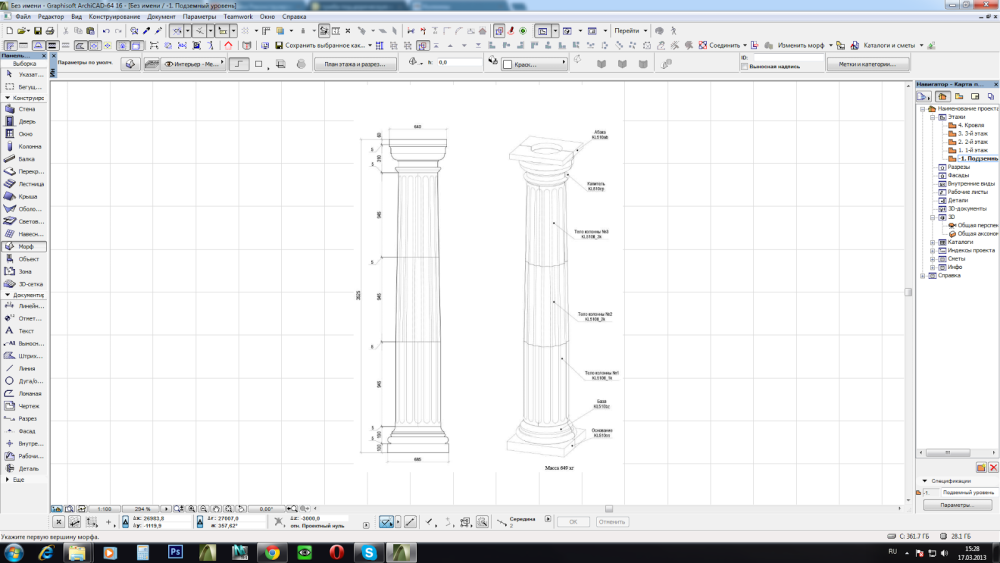Enable the Выносная надпись checkbox
This screenshot has height=563, width=1000.
pos(745,67)
